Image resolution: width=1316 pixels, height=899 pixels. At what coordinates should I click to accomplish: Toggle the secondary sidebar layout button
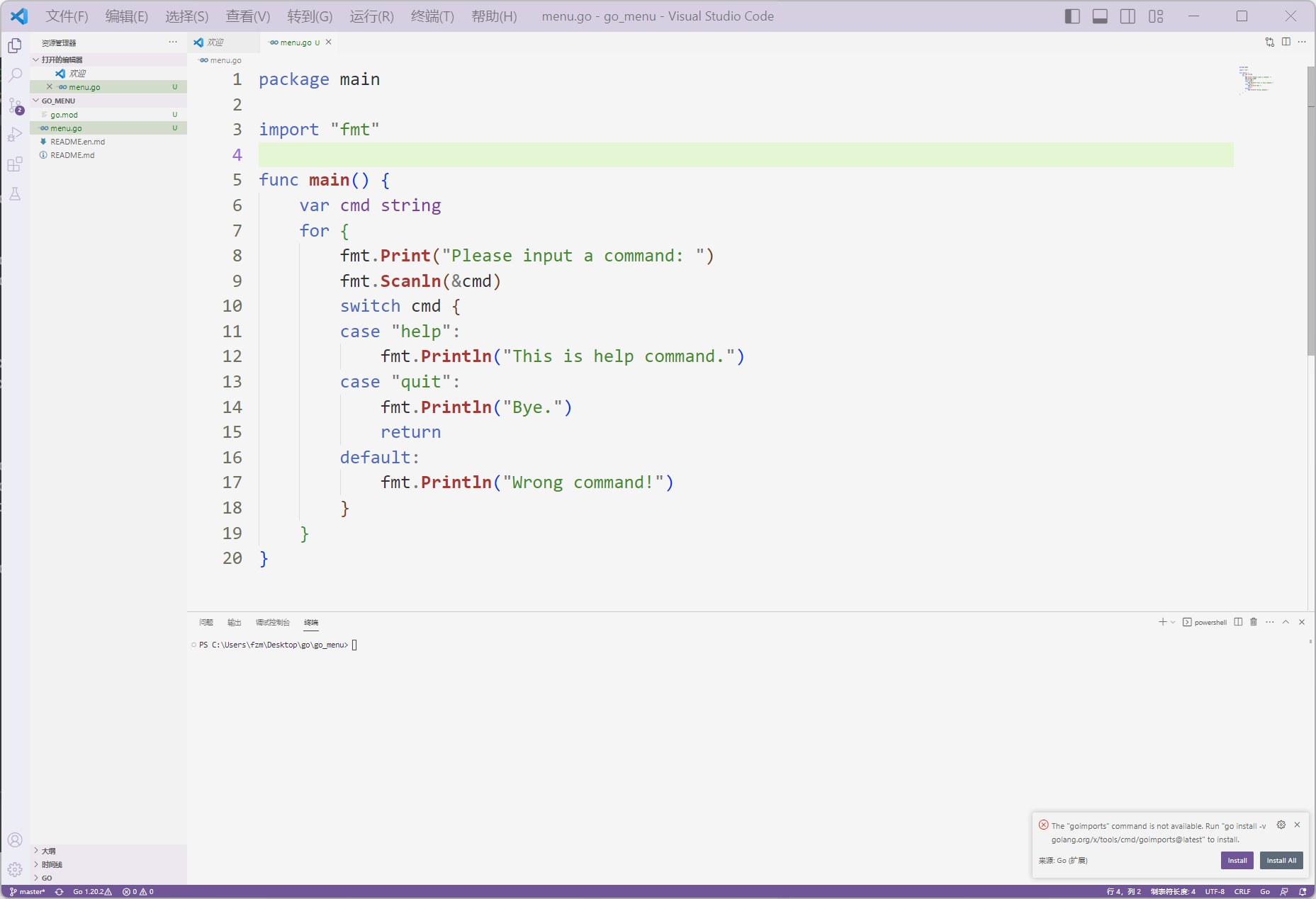[x=1127, y=16]
